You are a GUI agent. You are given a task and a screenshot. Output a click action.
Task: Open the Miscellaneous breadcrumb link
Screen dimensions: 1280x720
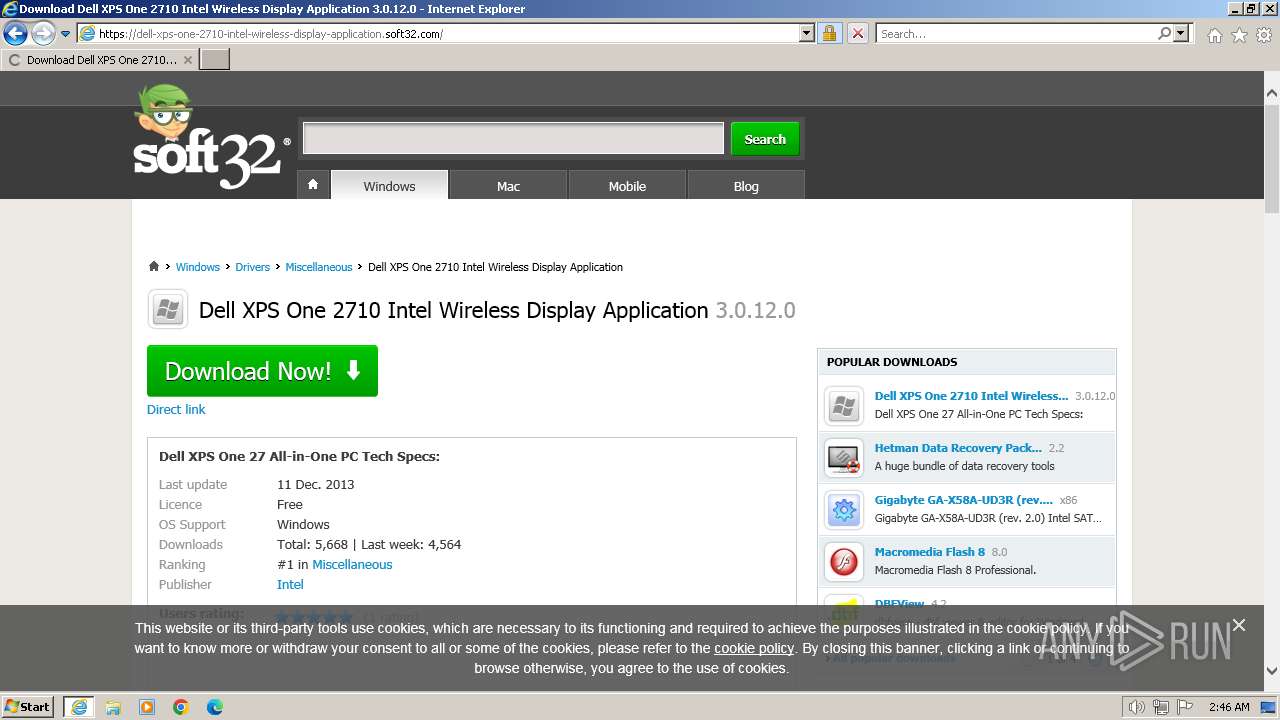(x=318, y=267)
